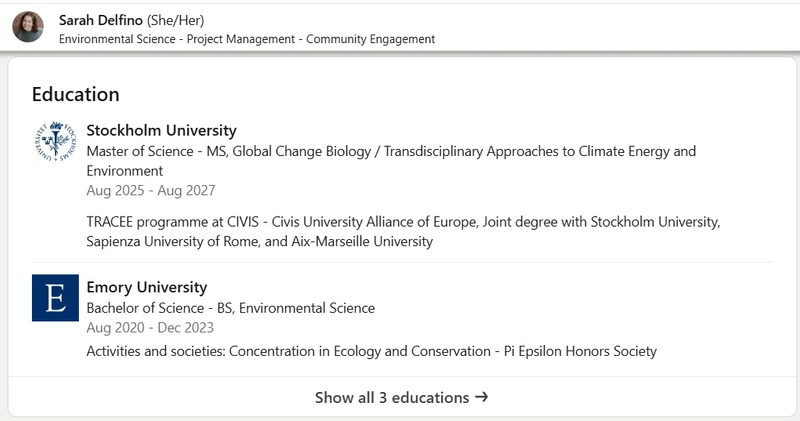Screen dimensions: 800x421
Task: Click the (She/Her) pronoun label
Action: [176, 20]
